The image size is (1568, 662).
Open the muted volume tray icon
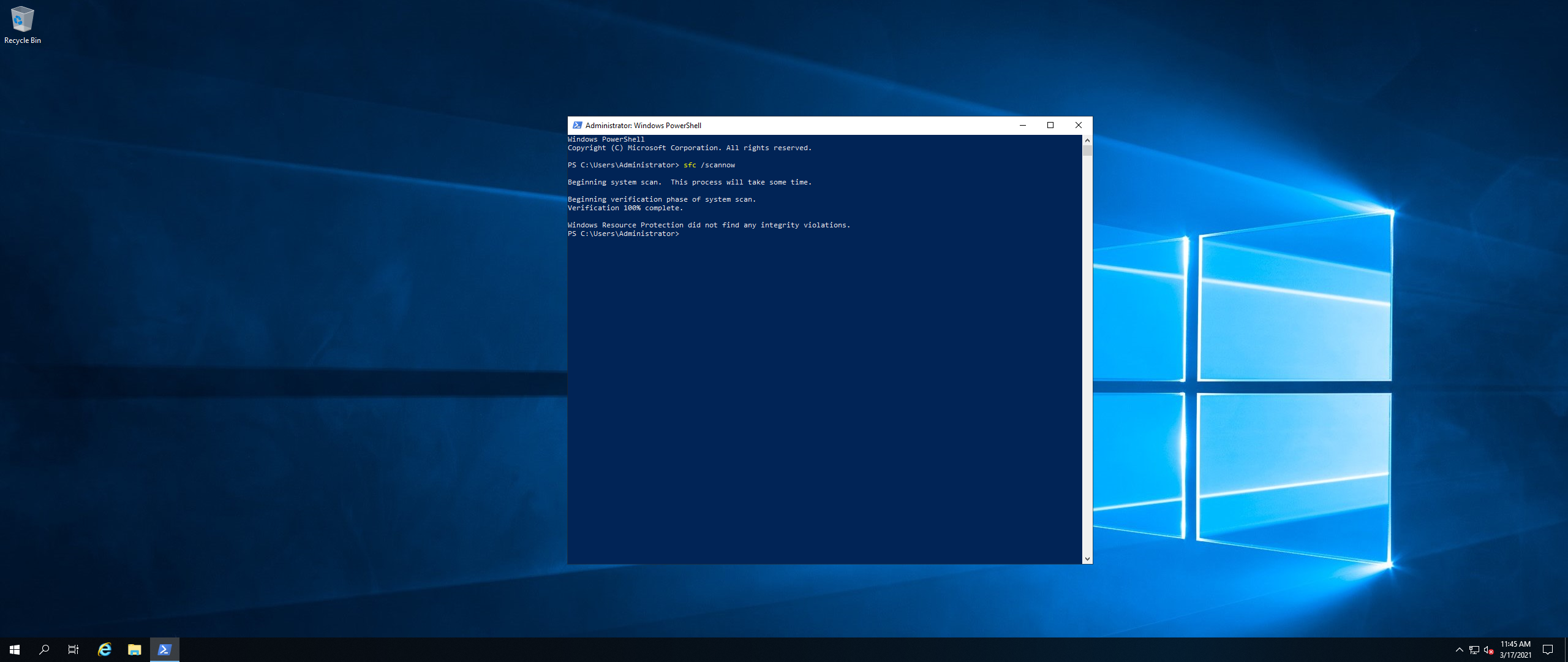[1489, 650]
